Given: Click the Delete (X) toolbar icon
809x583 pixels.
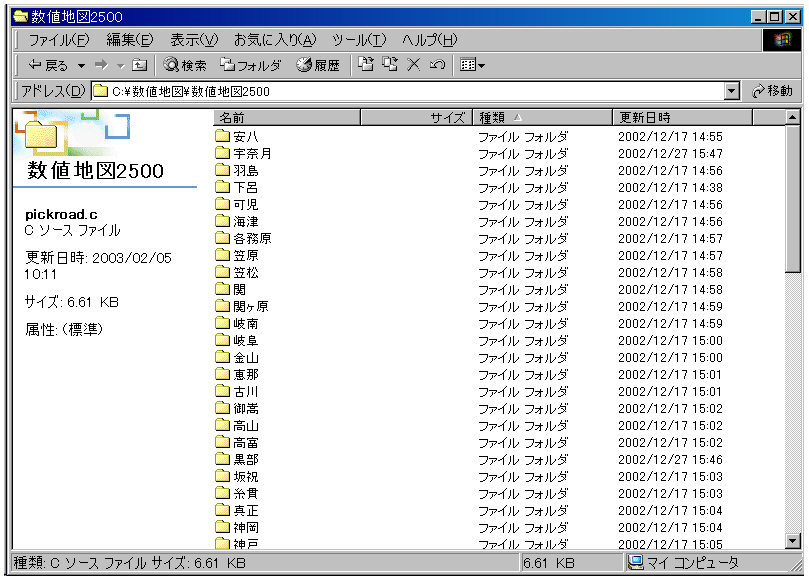Looking at the screenshot, I should tap(413, 64).
